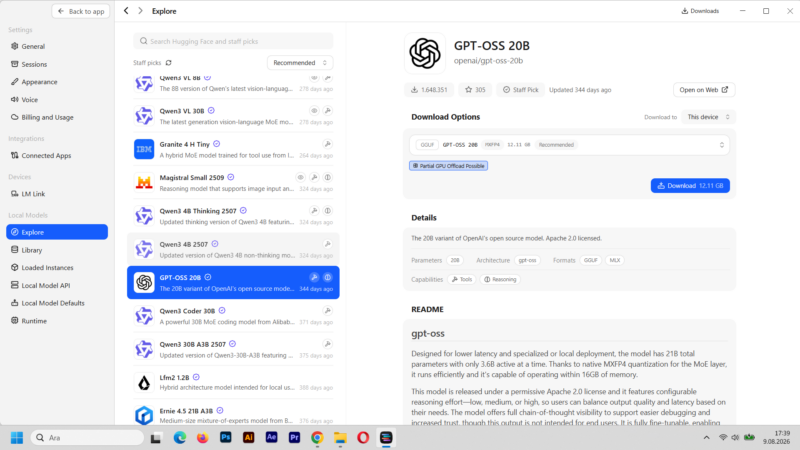Viewport: 800px width, 450px height.
Task: Select GPT-OSS 20B list entry
Action: [233, 283]
